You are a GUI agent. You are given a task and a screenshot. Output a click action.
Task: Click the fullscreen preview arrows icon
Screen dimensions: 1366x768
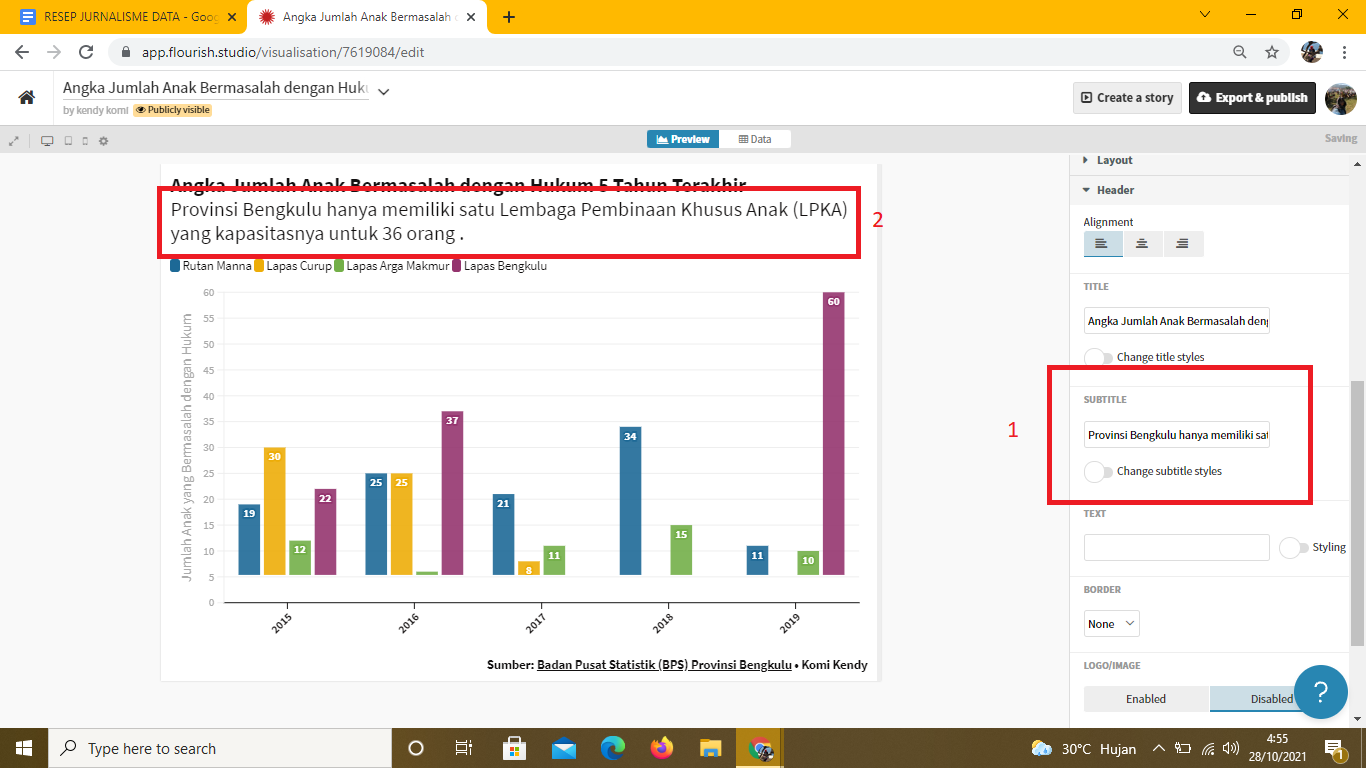[14, 141]
